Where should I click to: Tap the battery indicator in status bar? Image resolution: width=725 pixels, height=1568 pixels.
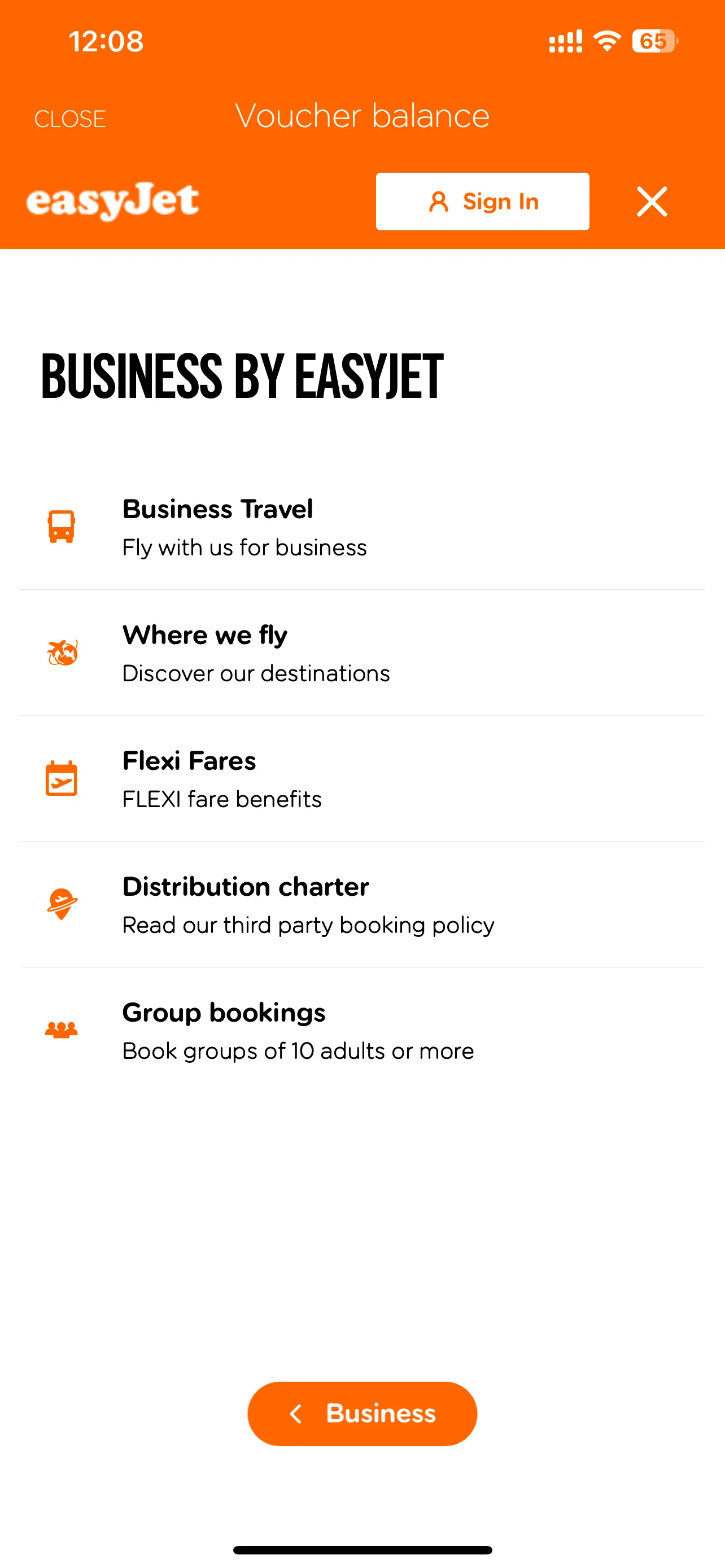click(654, 41)
